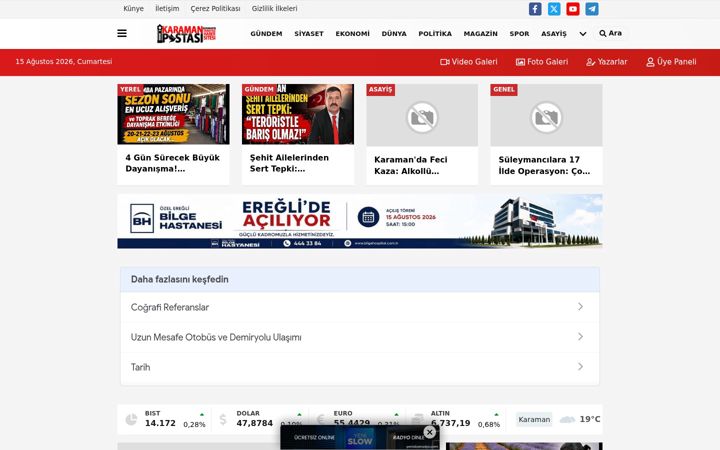This screenshot has width=720, height=450.
Task: Open the ASAYİŞ category in navbar
Action: point(554,34)
